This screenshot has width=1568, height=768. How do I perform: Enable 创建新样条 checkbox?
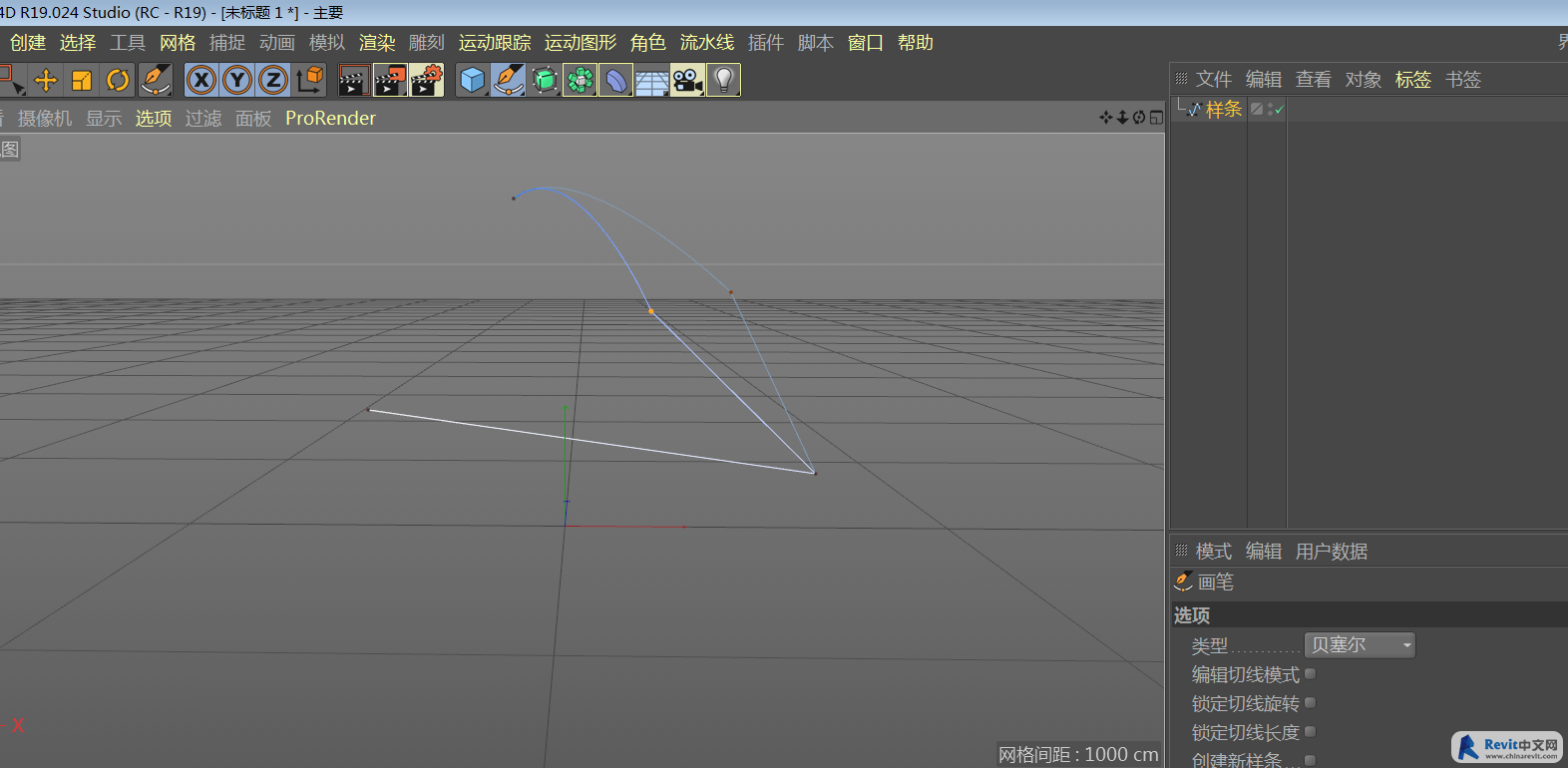(1311, 760)
